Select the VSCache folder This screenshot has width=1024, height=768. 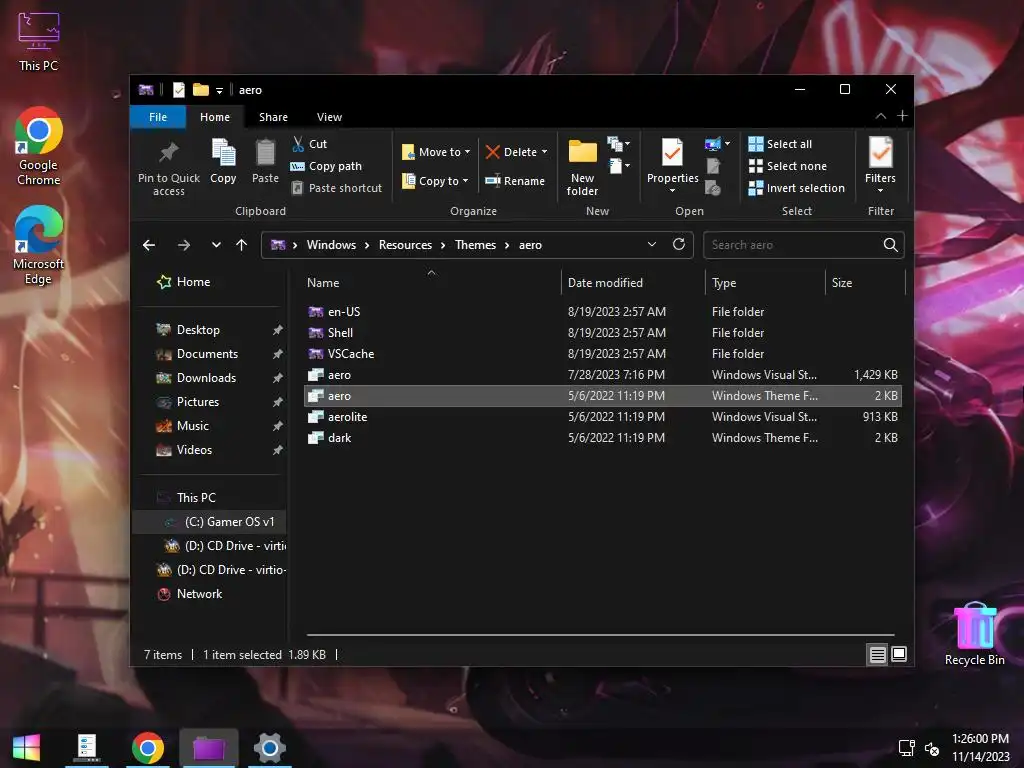[x=602, y=353]
